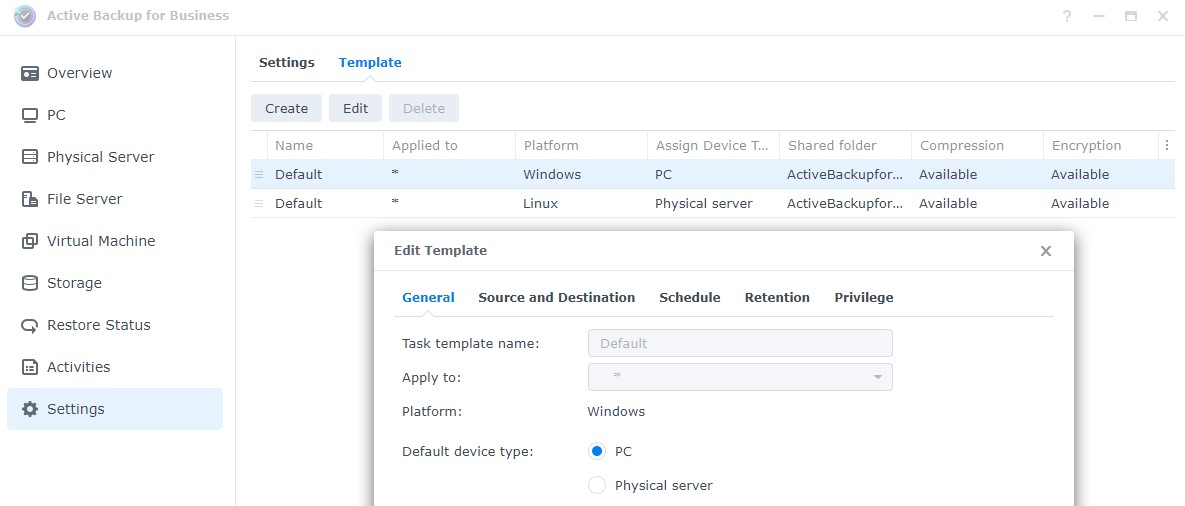Switch to the Settings tab

tap(286, 63)
